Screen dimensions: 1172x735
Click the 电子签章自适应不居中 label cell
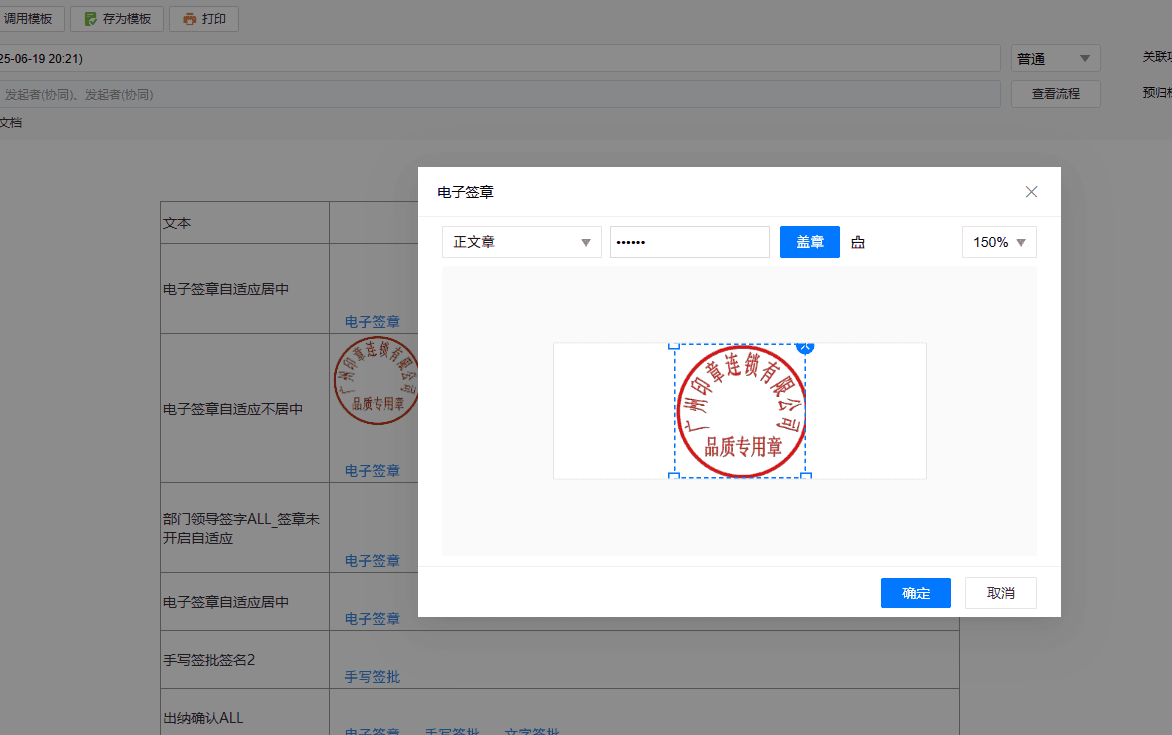pyautogui.click(x=245, y=409)
